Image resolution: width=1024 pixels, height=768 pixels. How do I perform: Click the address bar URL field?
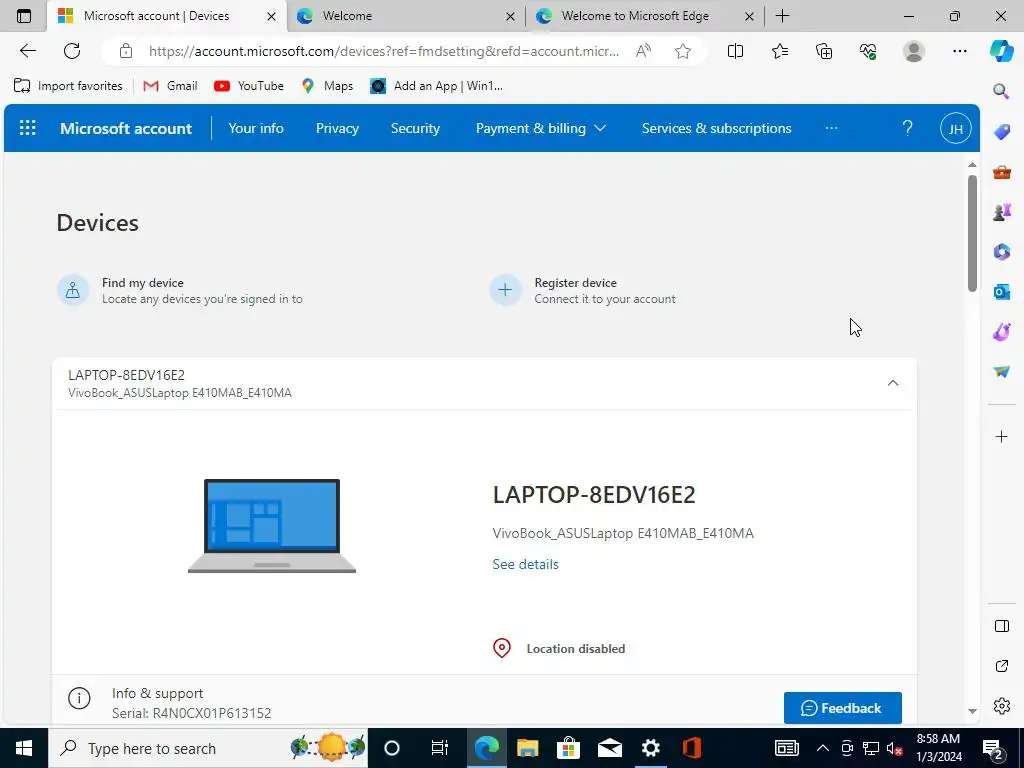[383, 51]
